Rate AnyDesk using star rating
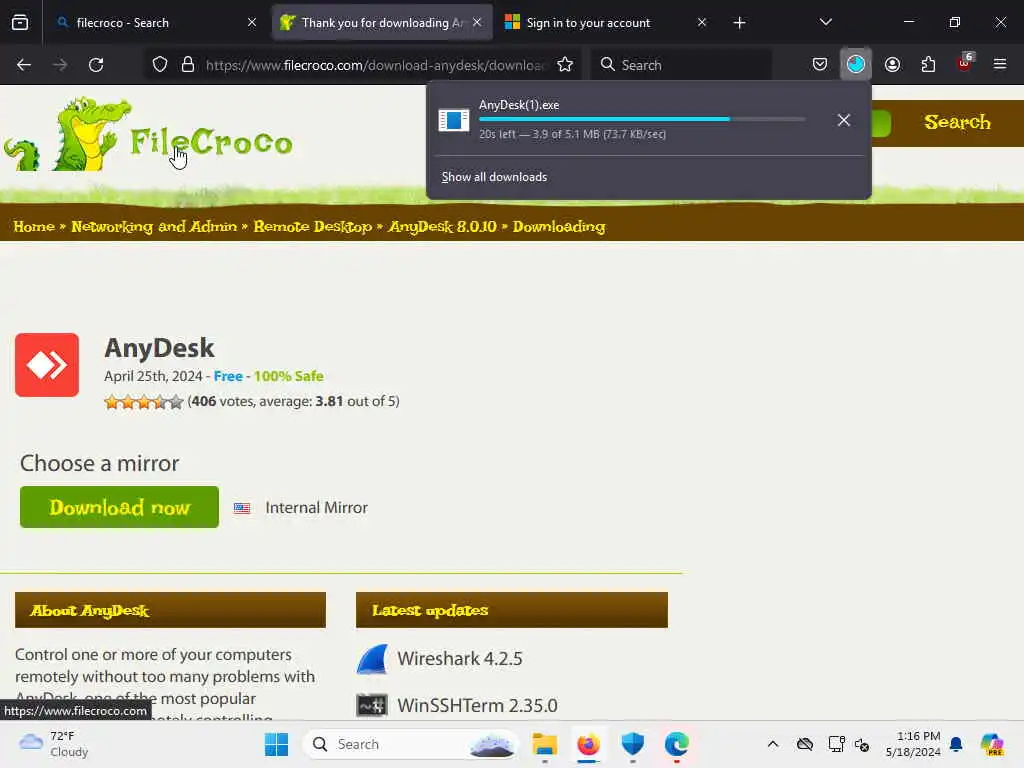1024x768 pixels. click(x=144, y=402)
